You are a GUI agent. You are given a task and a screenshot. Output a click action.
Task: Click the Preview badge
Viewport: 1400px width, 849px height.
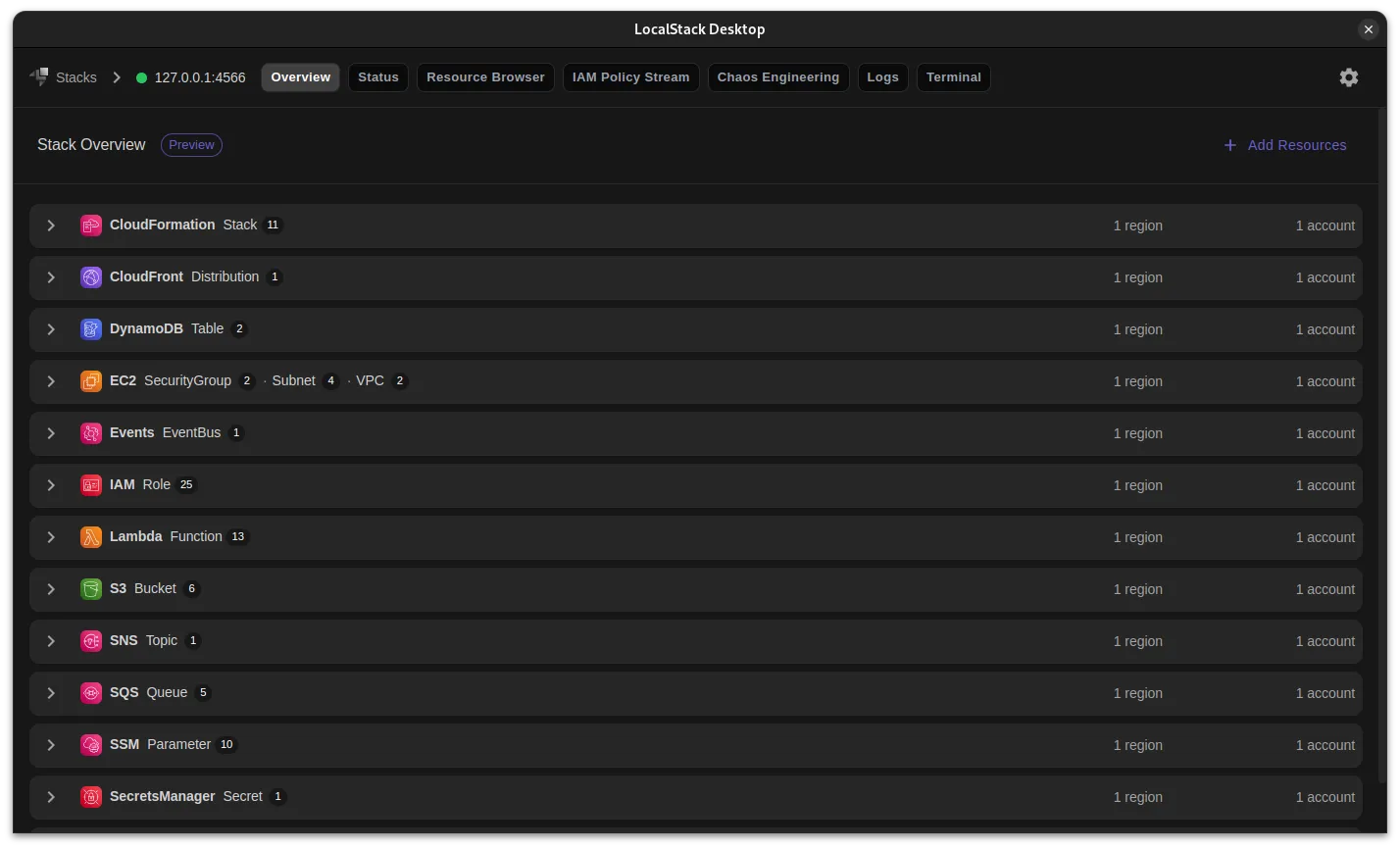click(x=191, y=144)
